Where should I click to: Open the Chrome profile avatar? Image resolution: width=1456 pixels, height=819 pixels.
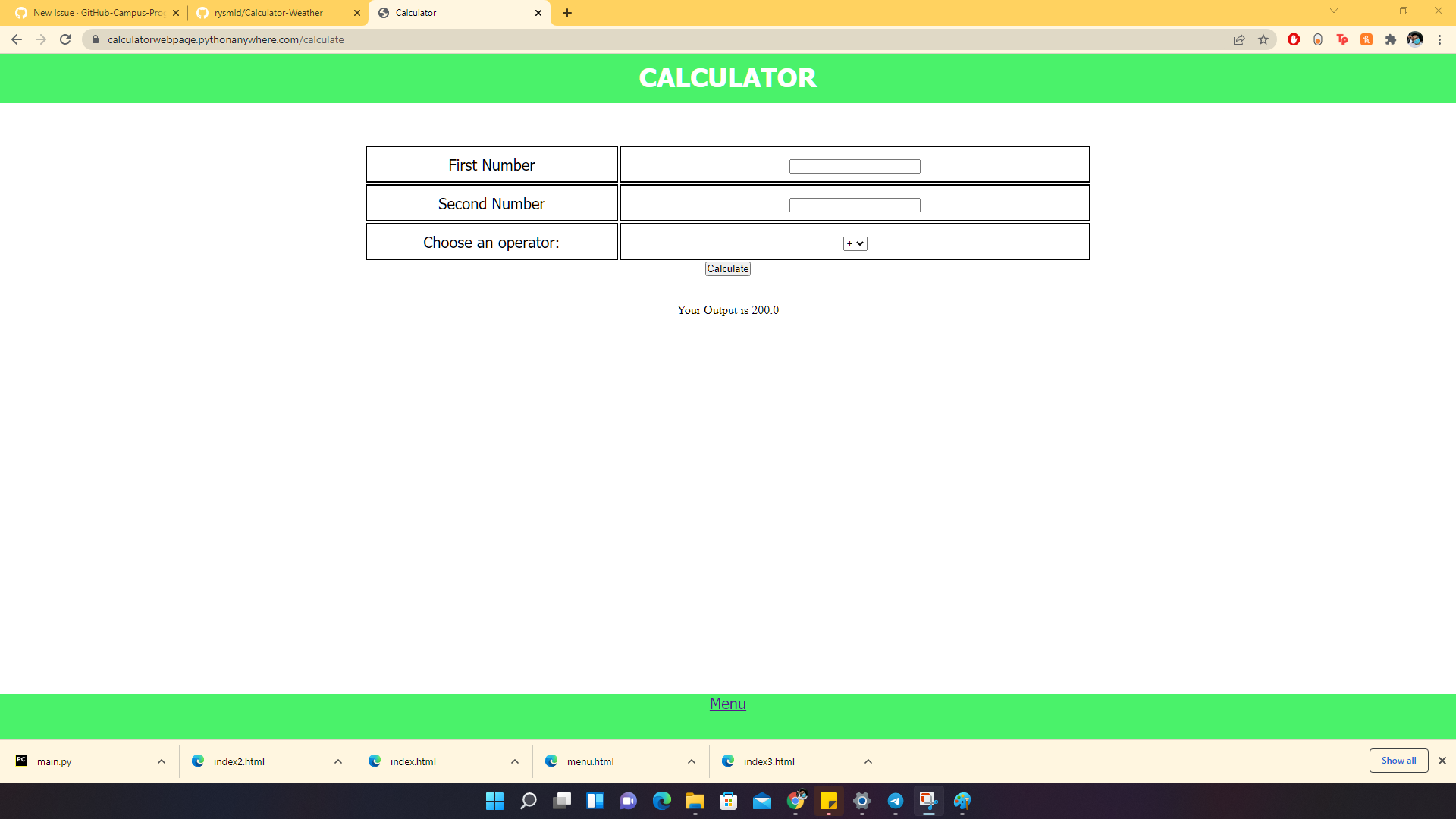pos(1415,39)
